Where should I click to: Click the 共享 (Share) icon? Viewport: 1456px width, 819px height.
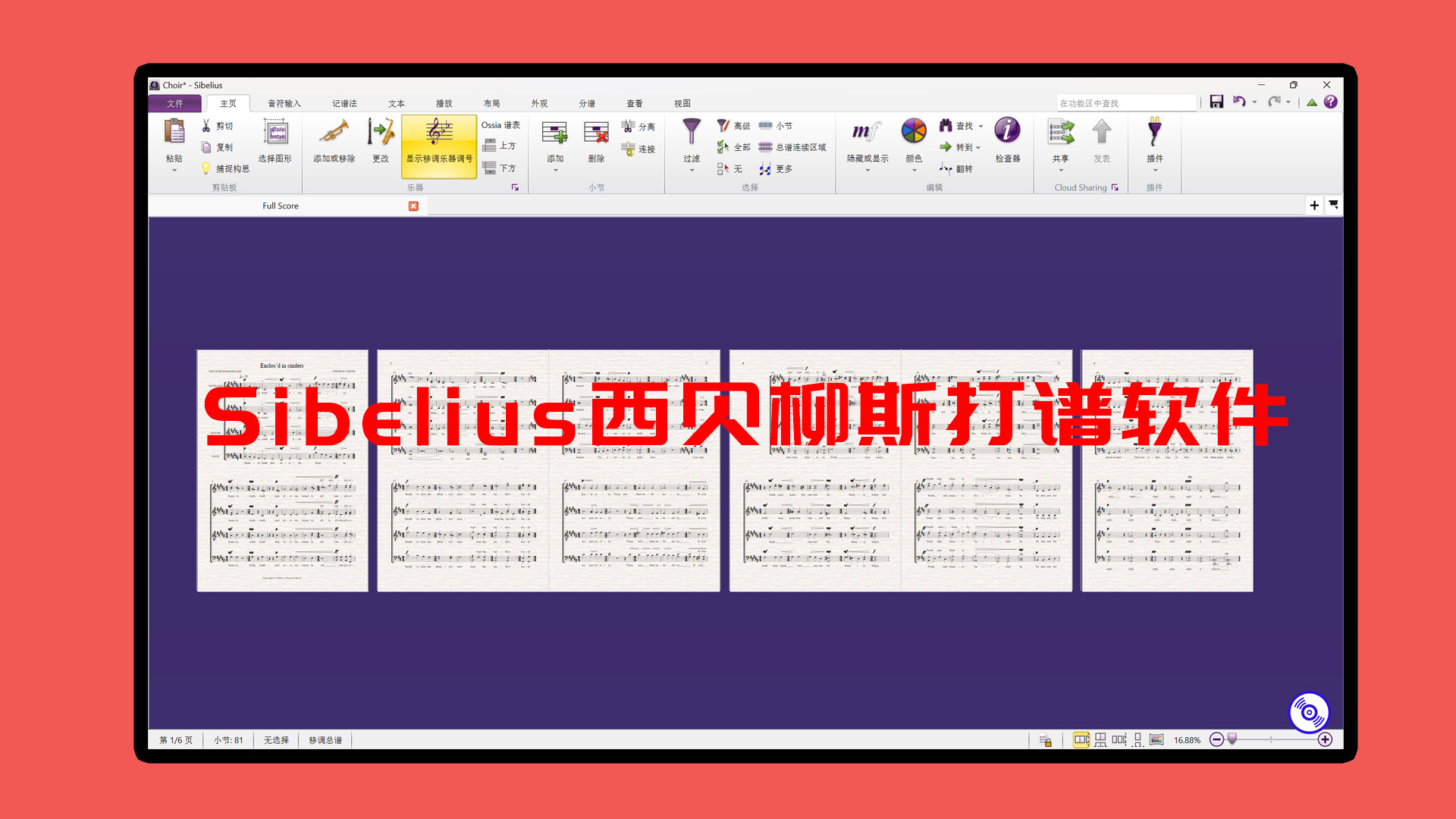(x=1061, y=132)
